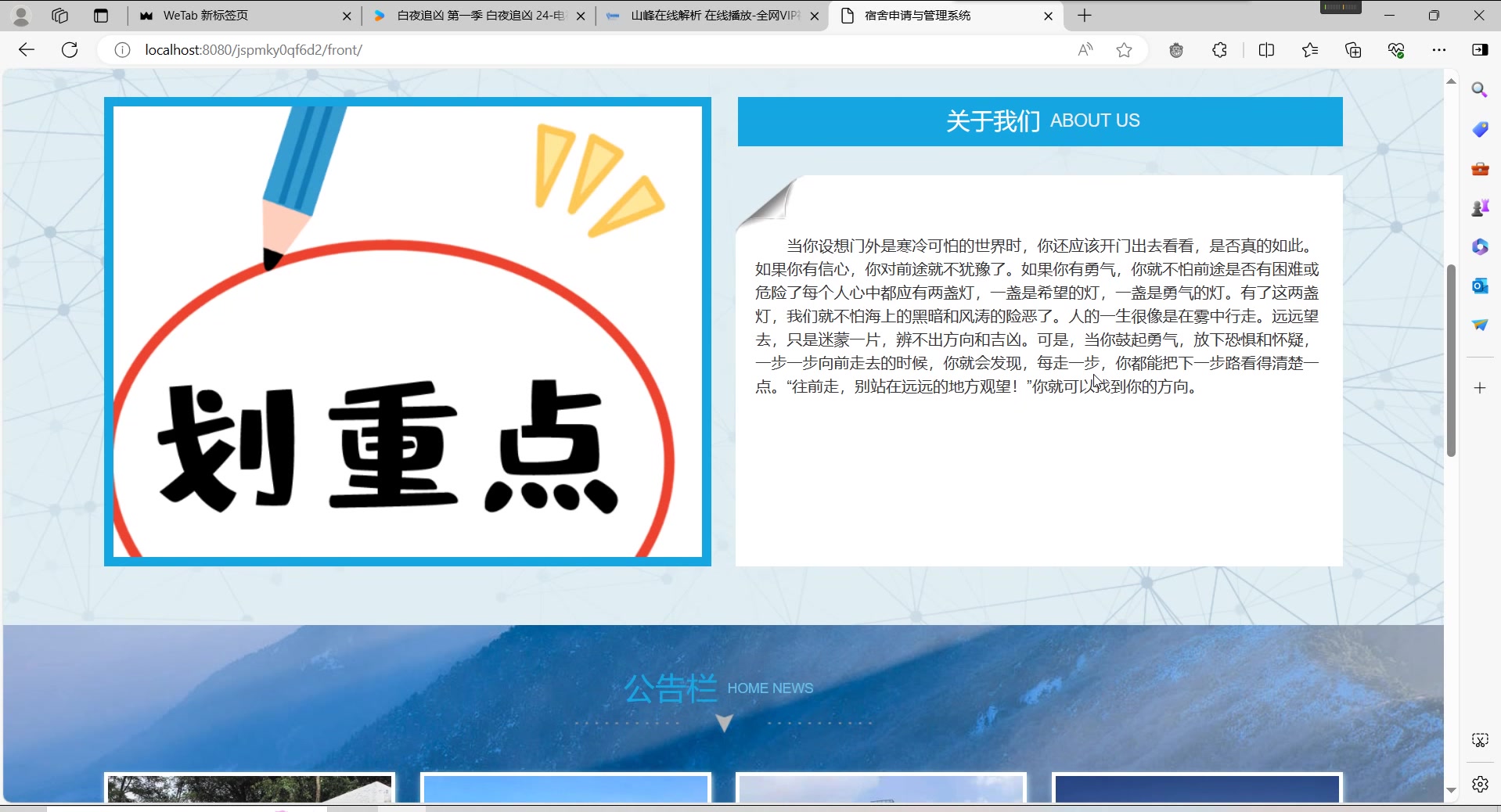Open the Collections panel
The height and width of the screenshot is (812, 1501).
tap(1353, 50)
